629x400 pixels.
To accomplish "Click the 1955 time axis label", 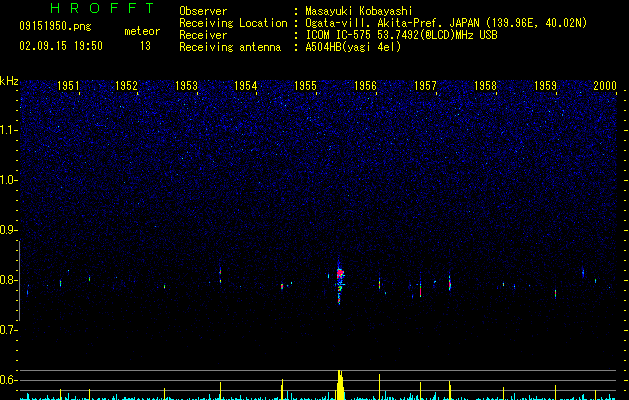I will [306, 86].
